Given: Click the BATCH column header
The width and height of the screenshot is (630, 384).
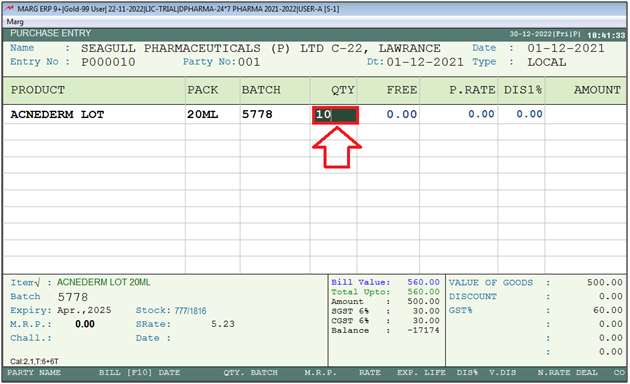Looking at the screenshot, I should 261,90.
